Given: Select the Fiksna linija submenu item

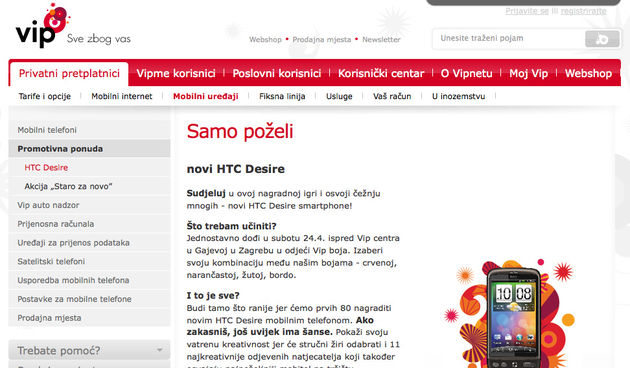Looking at the screenshot, I should tap(282, 96).
